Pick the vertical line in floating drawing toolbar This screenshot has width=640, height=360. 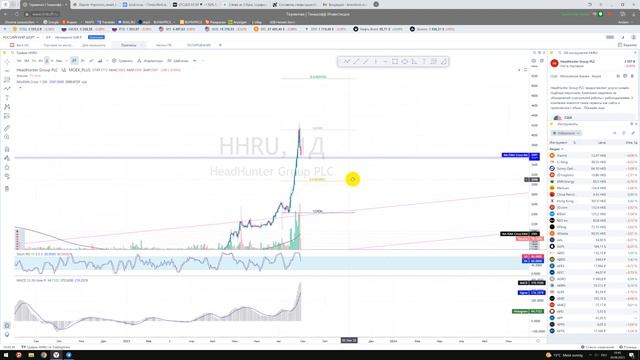(x=376, y=61)
